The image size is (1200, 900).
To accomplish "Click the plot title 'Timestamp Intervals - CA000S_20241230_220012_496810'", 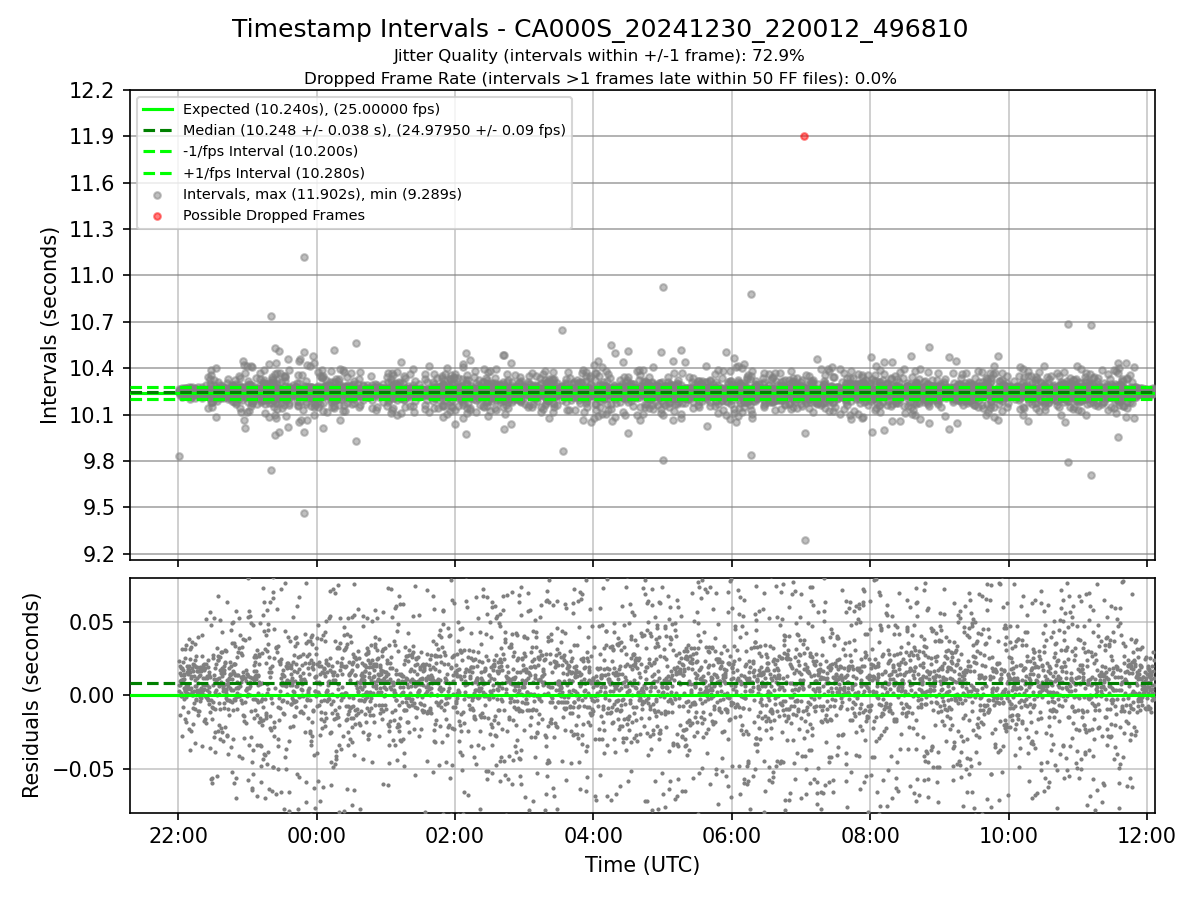I will [x=600, y=29].
